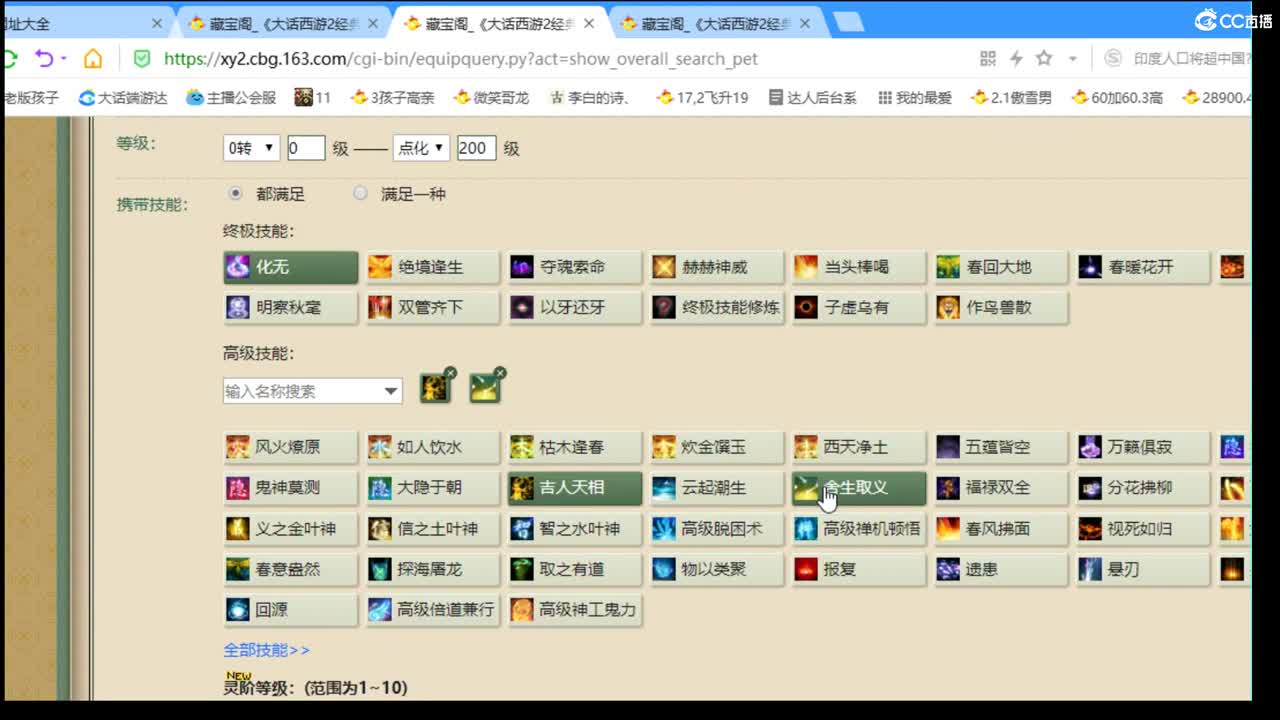Choose the 满足一种 radio option
This screenshot has height=720, width=1280.
[360, 193]
